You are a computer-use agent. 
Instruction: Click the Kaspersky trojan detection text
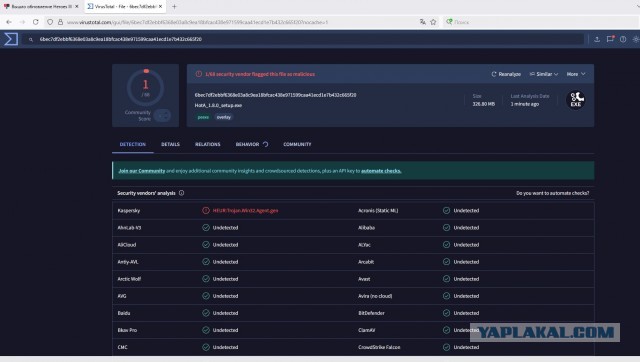point(245,211)
